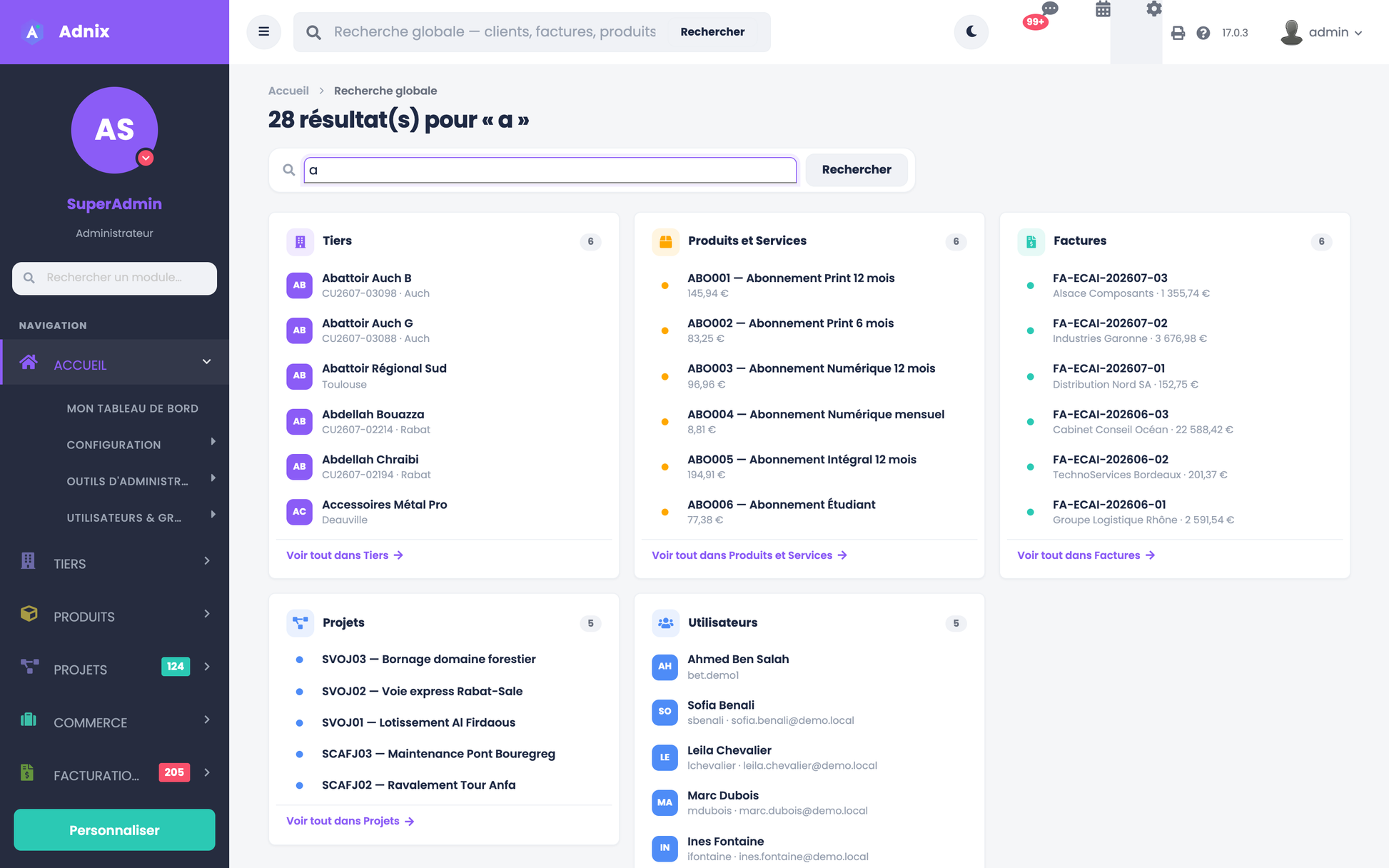Image resolution: width=1389 pixels, height=868 pixels.
Task: Focus the module search field
Action: pyautogui.click(x=114, y=278)
